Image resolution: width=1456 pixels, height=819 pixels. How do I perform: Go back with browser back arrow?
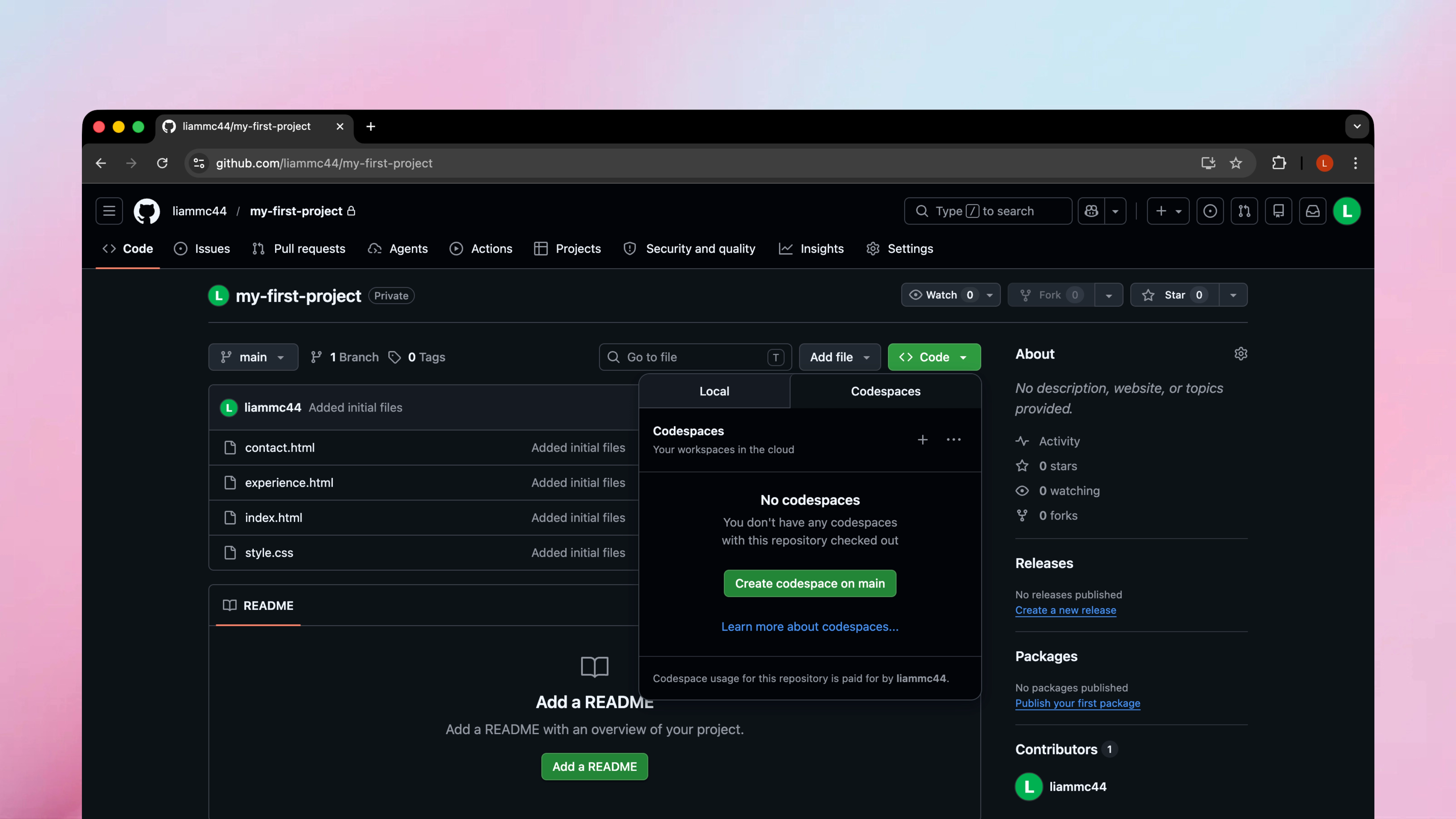tap(101, 163)
